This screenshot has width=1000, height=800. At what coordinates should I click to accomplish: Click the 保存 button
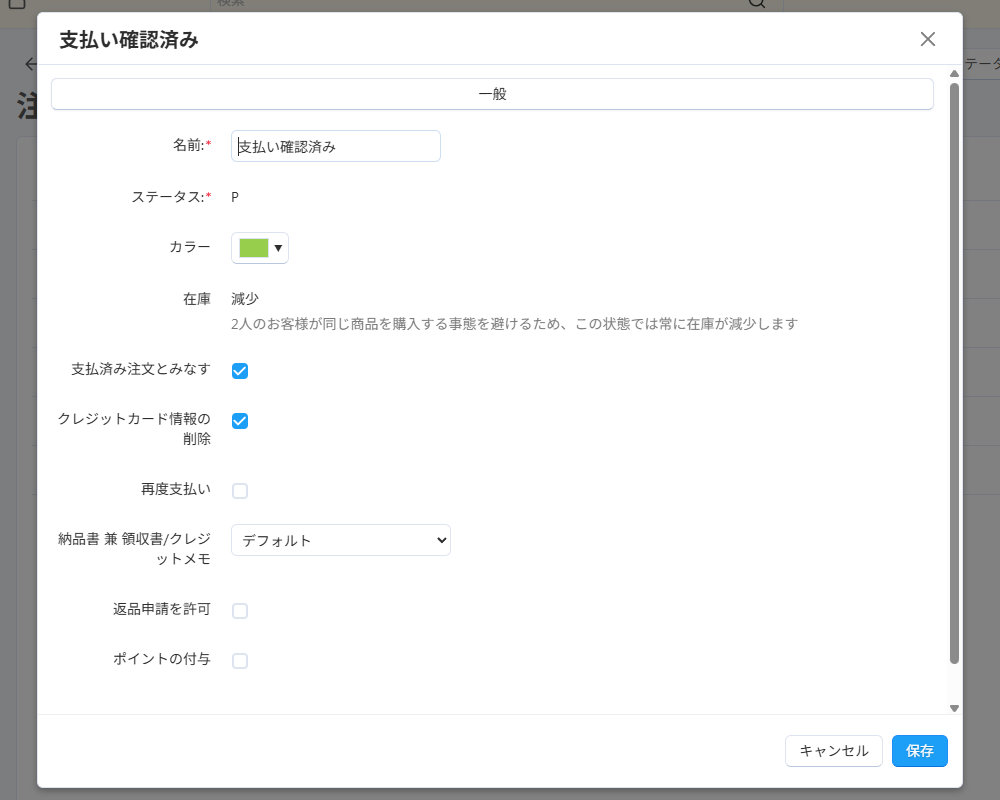point(919,751)
